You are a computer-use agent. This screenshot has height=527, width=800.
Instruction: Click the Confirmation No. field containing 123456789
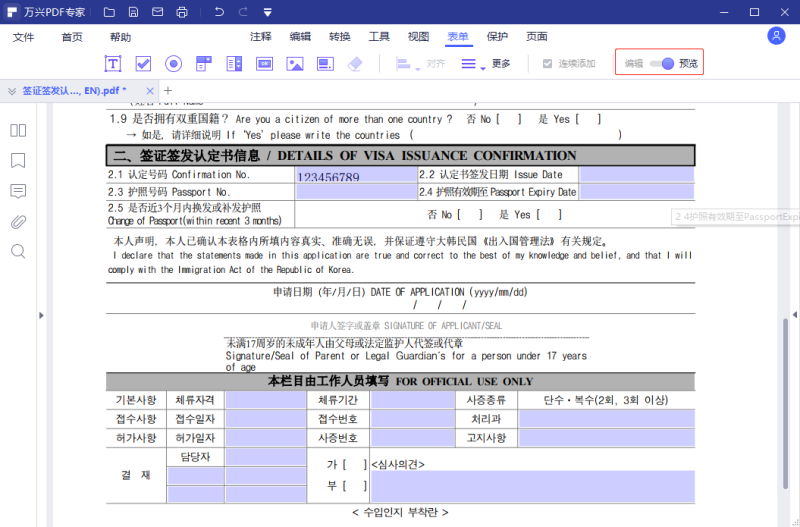tap(356, 175)
